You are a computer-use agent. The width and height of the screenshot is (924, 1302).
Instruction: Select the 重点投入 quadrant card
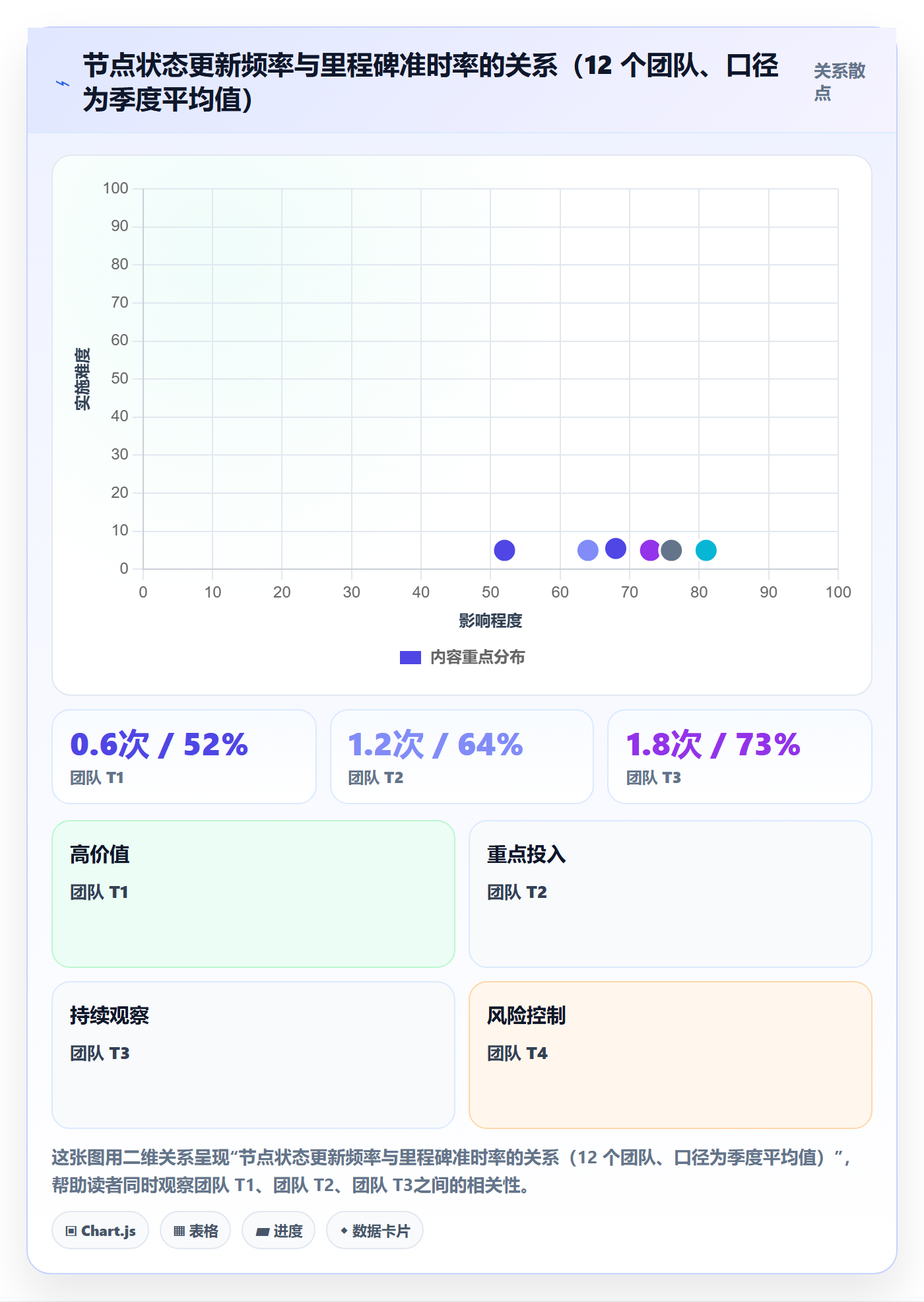pos(671,894)
